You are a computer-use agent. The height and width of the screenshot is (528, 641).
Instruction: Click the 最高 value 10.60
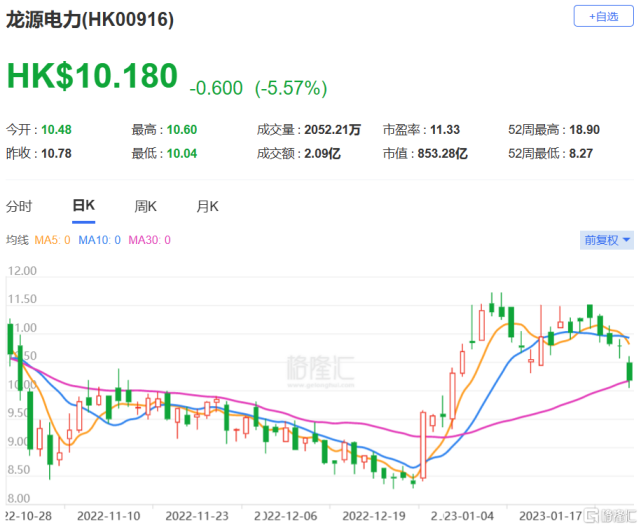point(182,130)
